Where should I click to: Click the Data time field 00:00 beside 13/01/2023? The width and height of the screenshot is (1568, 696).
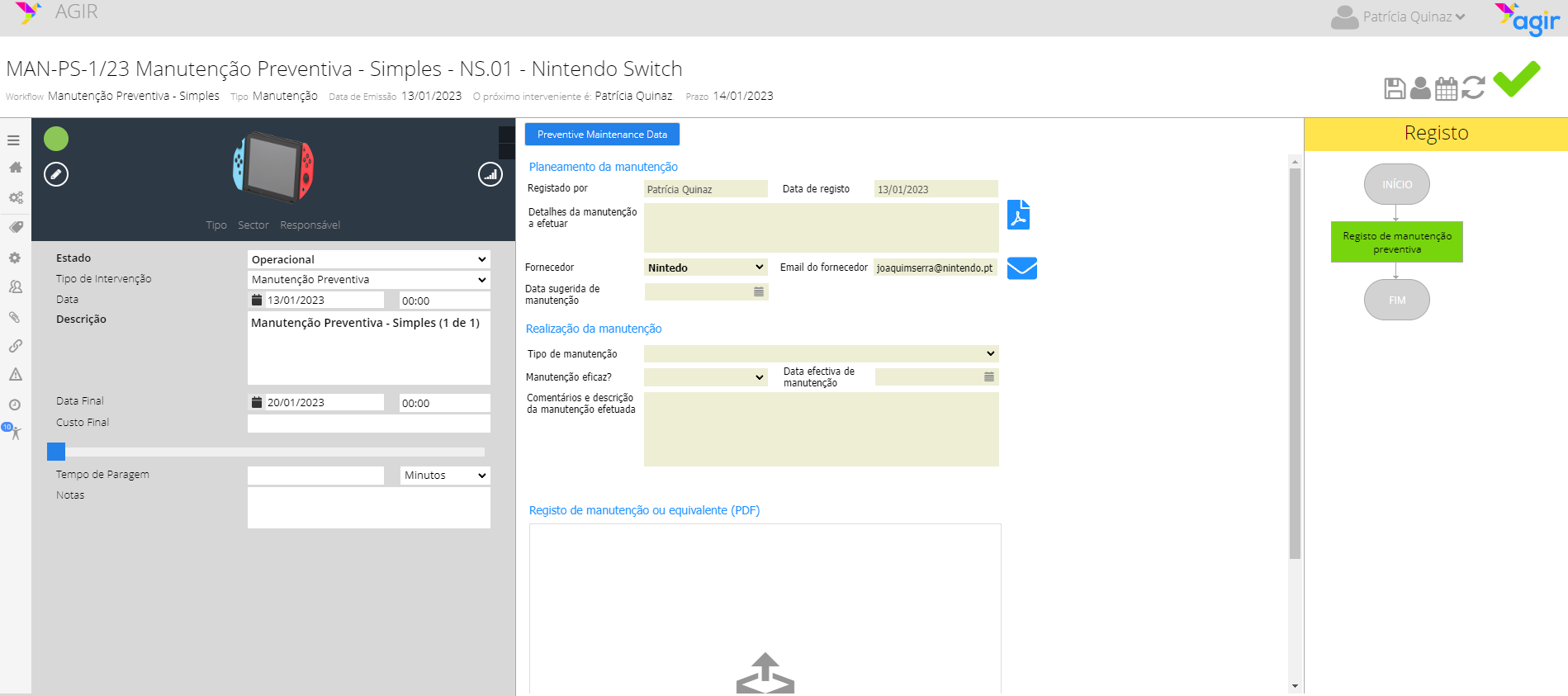445,301
